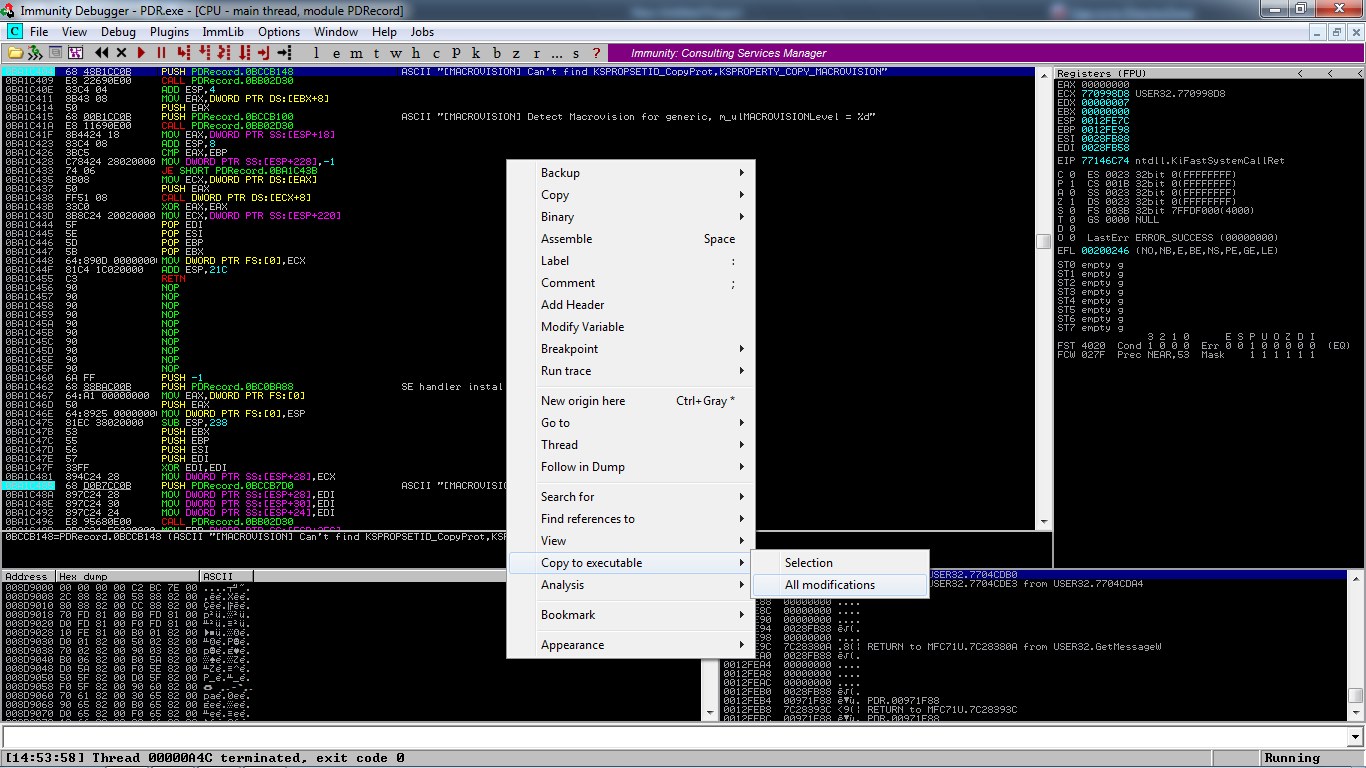The image size is (1366, 768).
Task: Show Windows list via 'w' icon
Action: (397, 53)
